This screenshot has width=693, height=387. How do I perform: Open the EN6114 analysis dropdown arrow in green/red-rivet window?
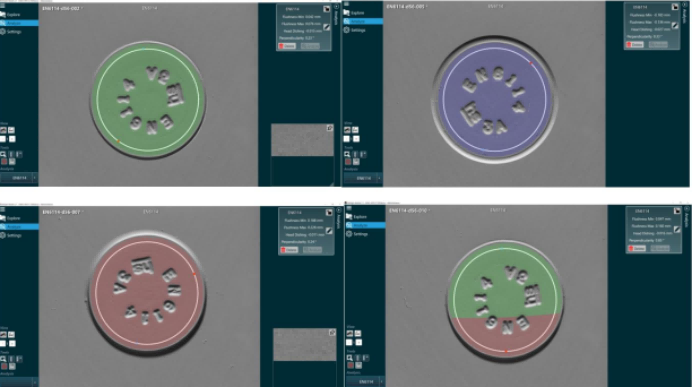tap(381, 381)
